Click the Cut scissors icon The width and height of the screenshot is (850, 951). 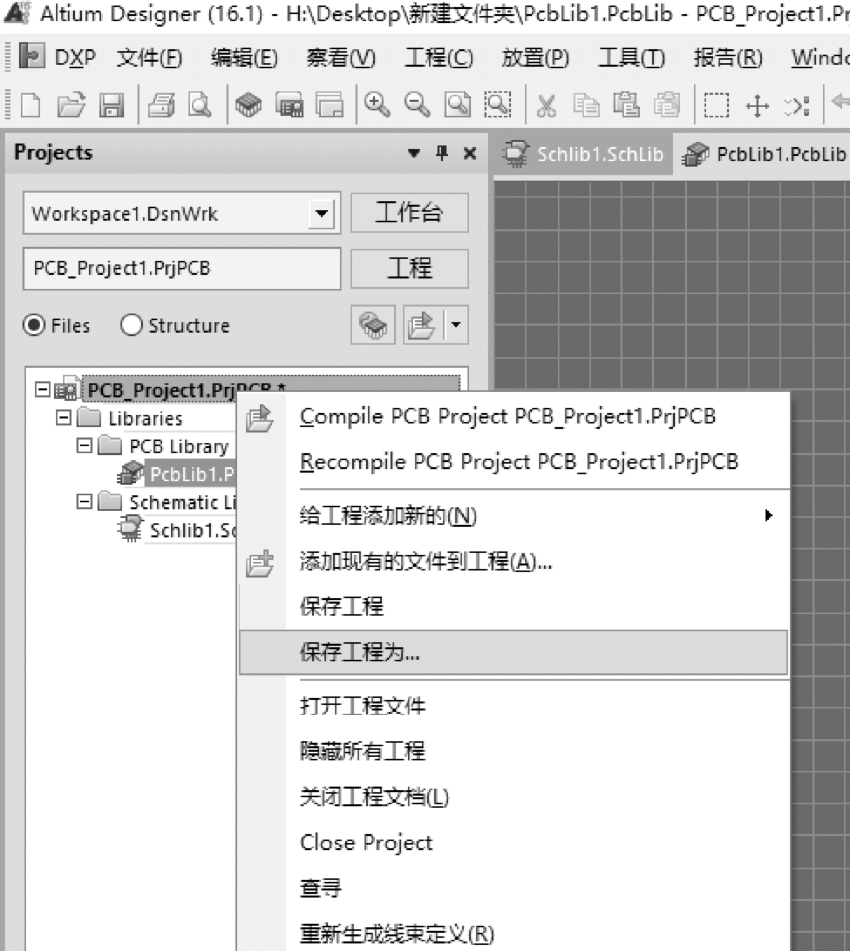(546, 106)
